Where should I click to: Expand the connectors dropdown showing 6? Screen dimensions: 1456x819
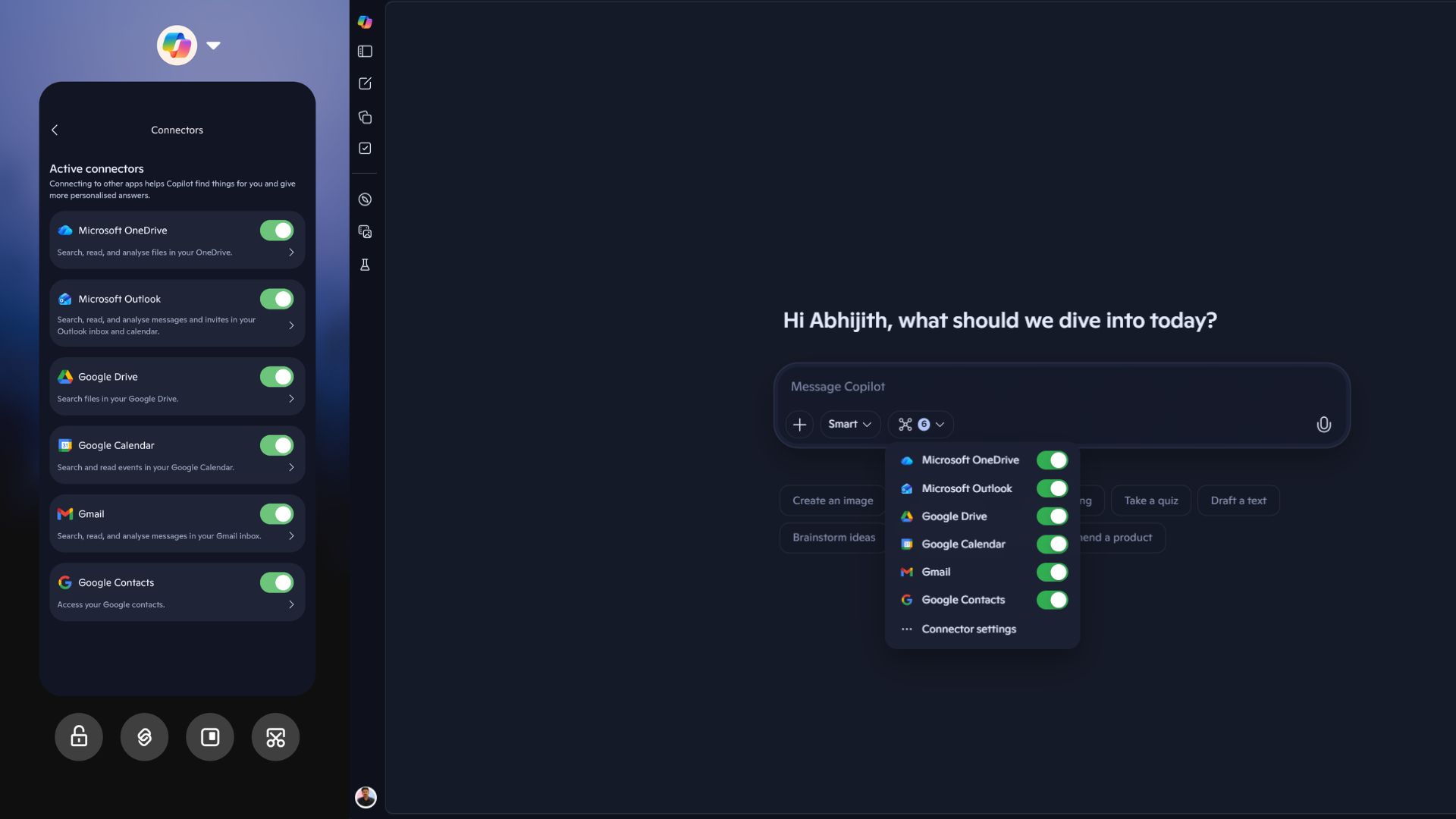pos(921,424)
